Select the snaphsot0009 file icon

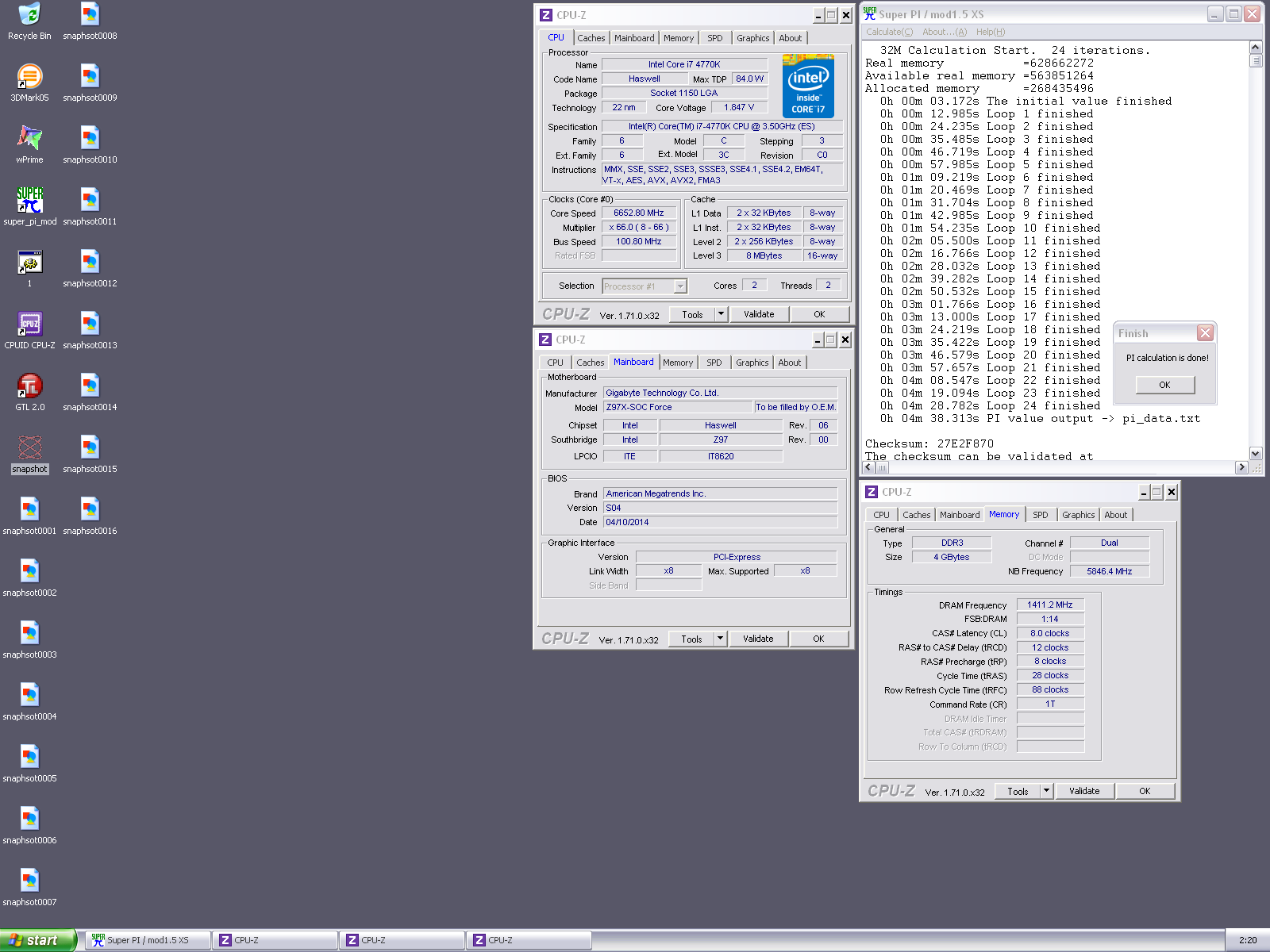pos(90,83)
